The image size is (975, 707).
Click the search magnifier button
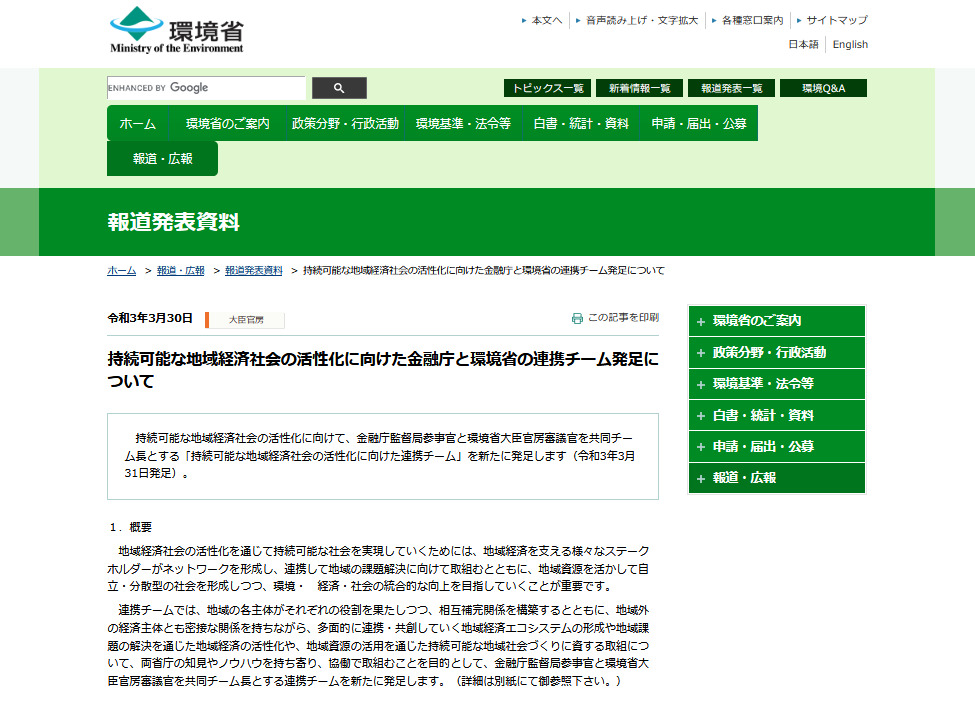point(339,88)
